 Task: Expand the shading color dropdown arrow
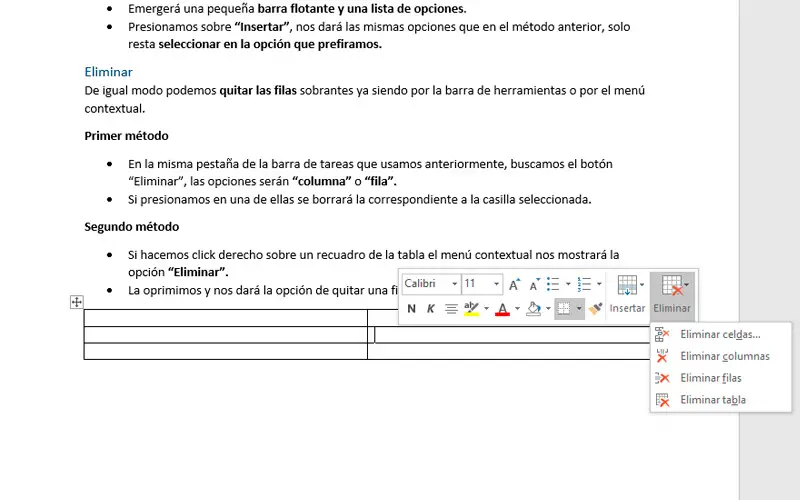click(x=548, y=309)
